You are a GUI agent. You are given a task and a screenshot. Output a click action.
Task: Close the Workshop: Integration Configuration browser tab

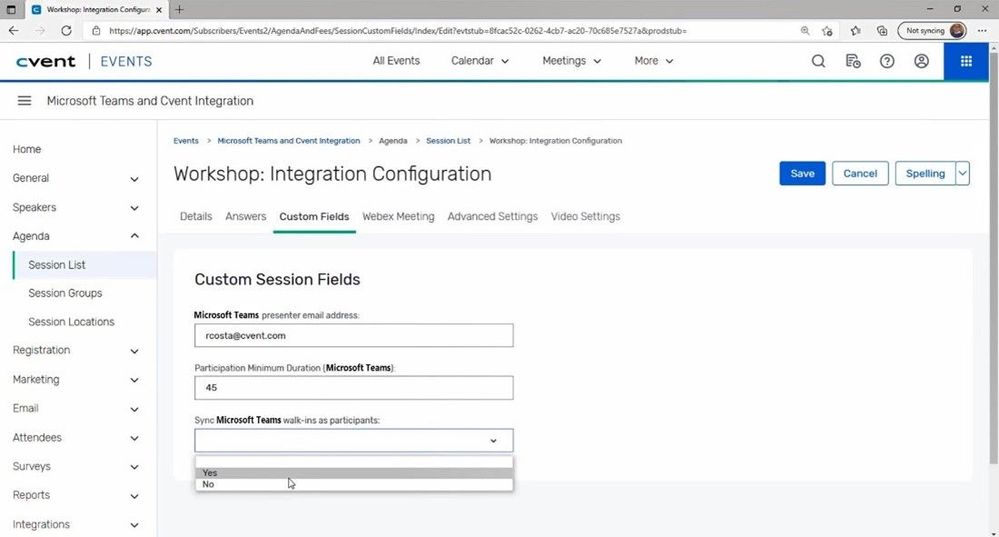pos(159,10)
